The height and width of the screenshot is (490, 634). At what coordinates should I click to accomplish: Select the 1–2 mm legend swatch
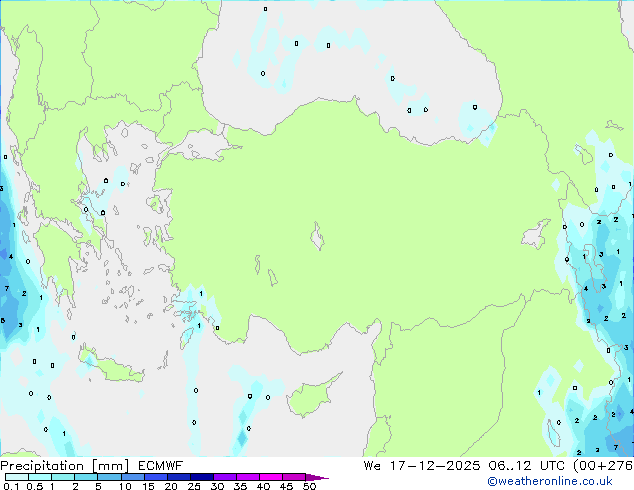63,477
